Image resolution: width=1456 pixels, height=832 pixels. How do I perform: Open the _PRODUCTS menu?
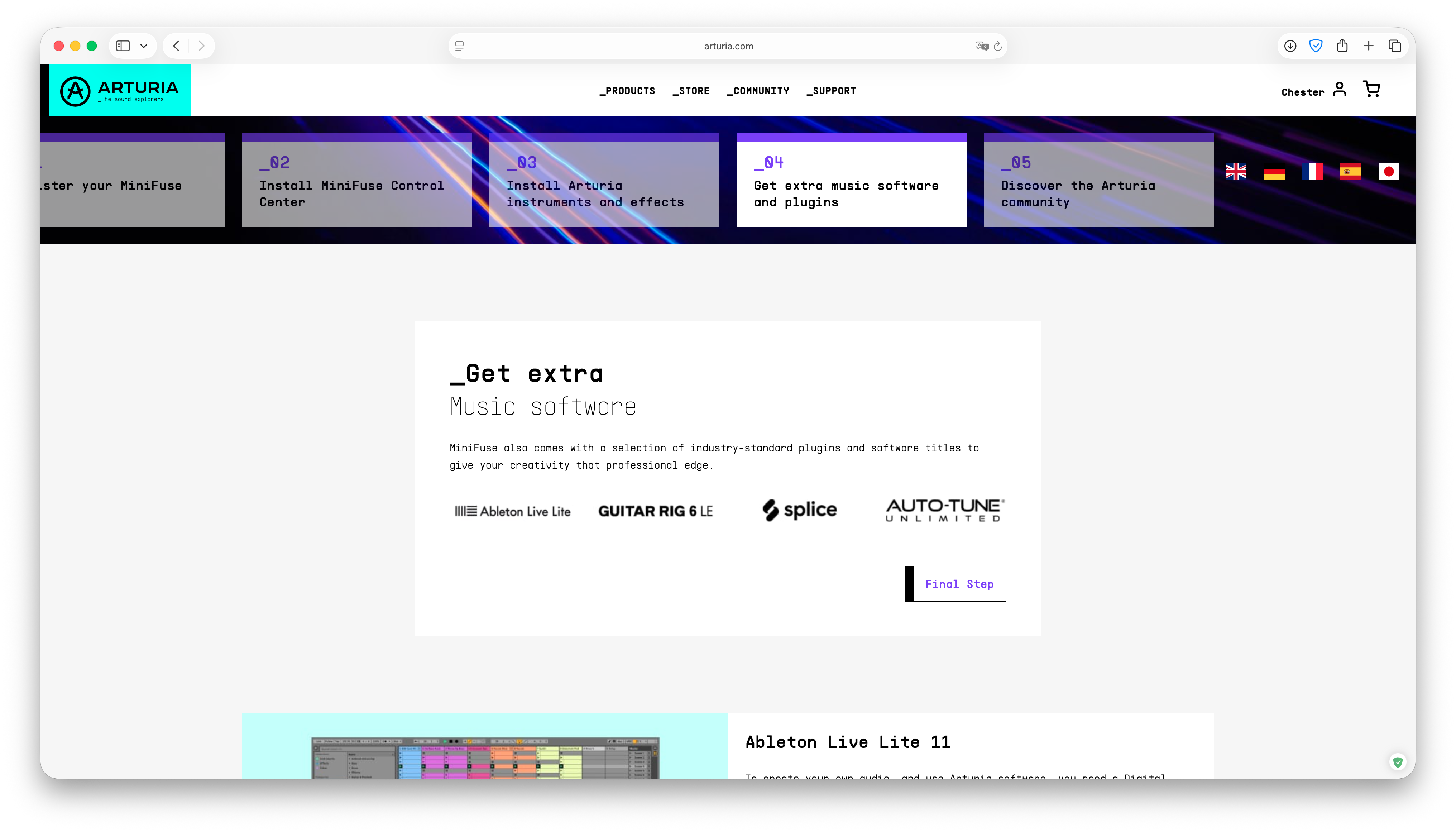tap(627, 91)
